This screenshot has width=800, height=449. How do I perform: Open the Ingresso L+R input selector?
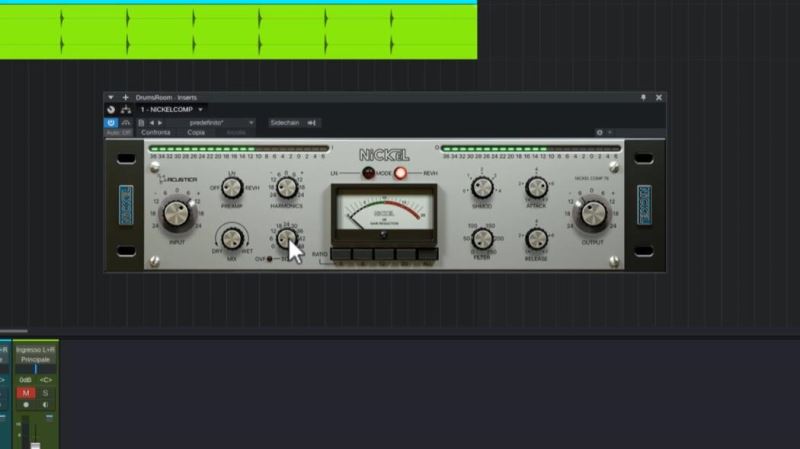tap(35, 350)
